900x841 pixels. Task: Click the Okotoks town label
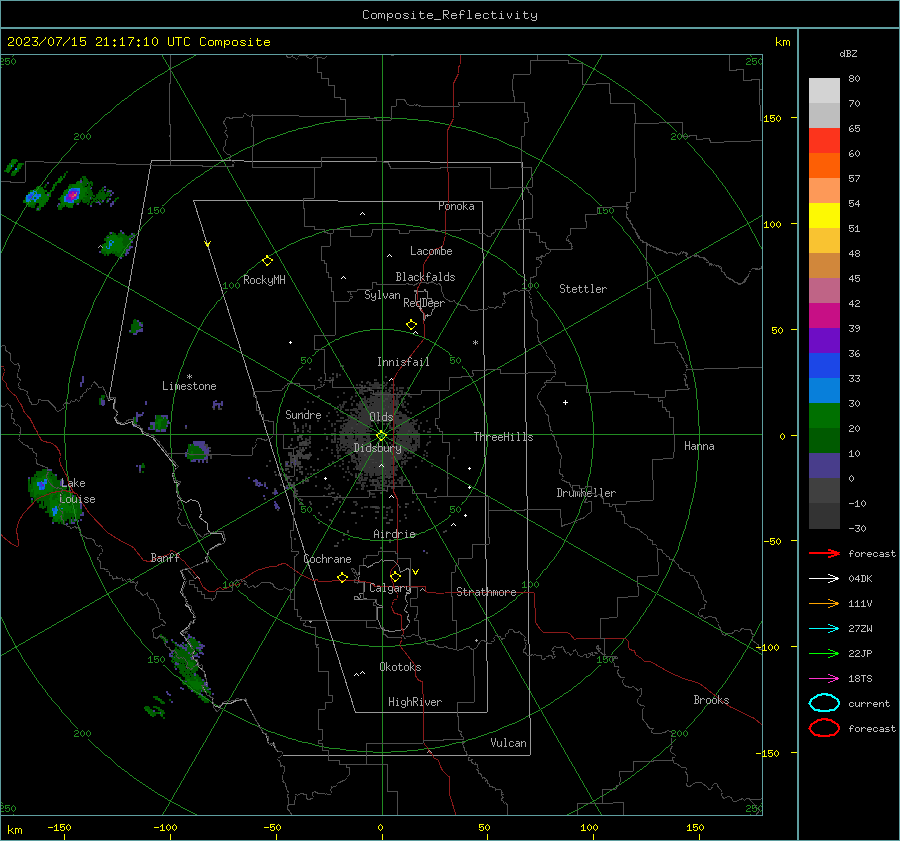point(400,667)
